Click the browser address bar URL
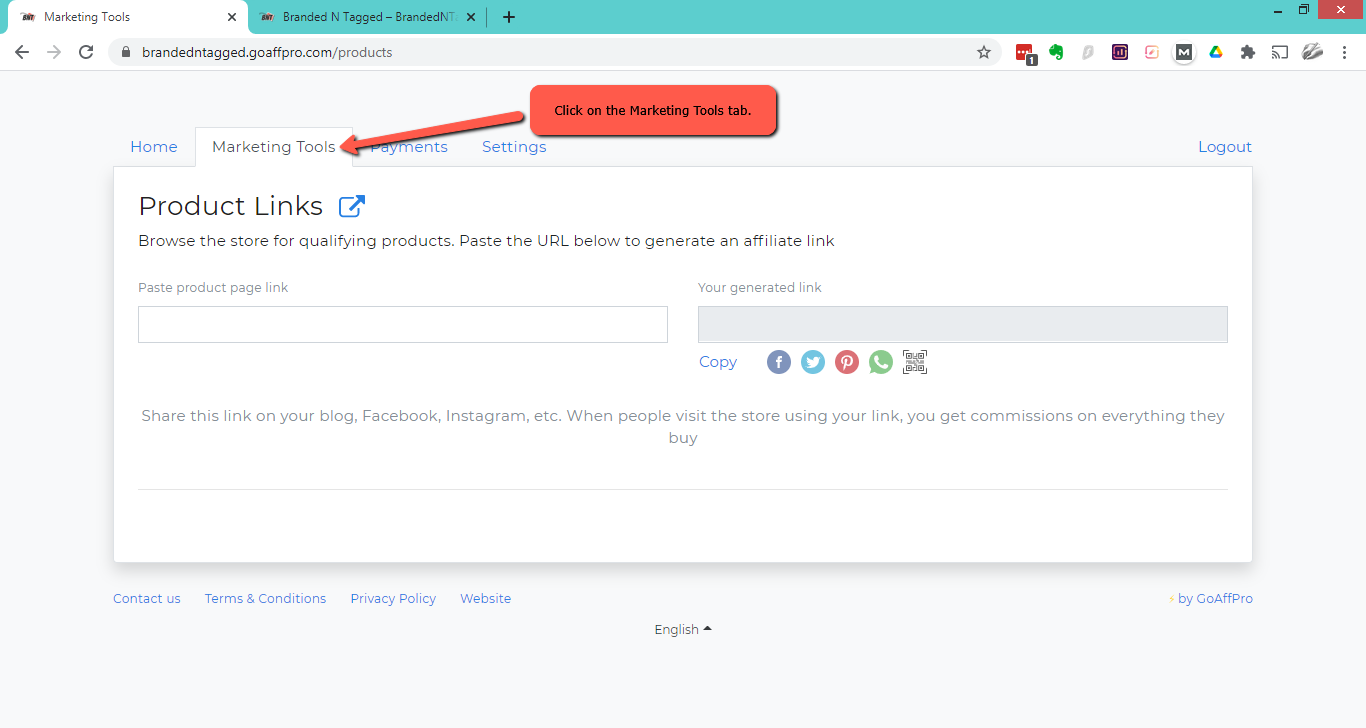 (267, 52)
